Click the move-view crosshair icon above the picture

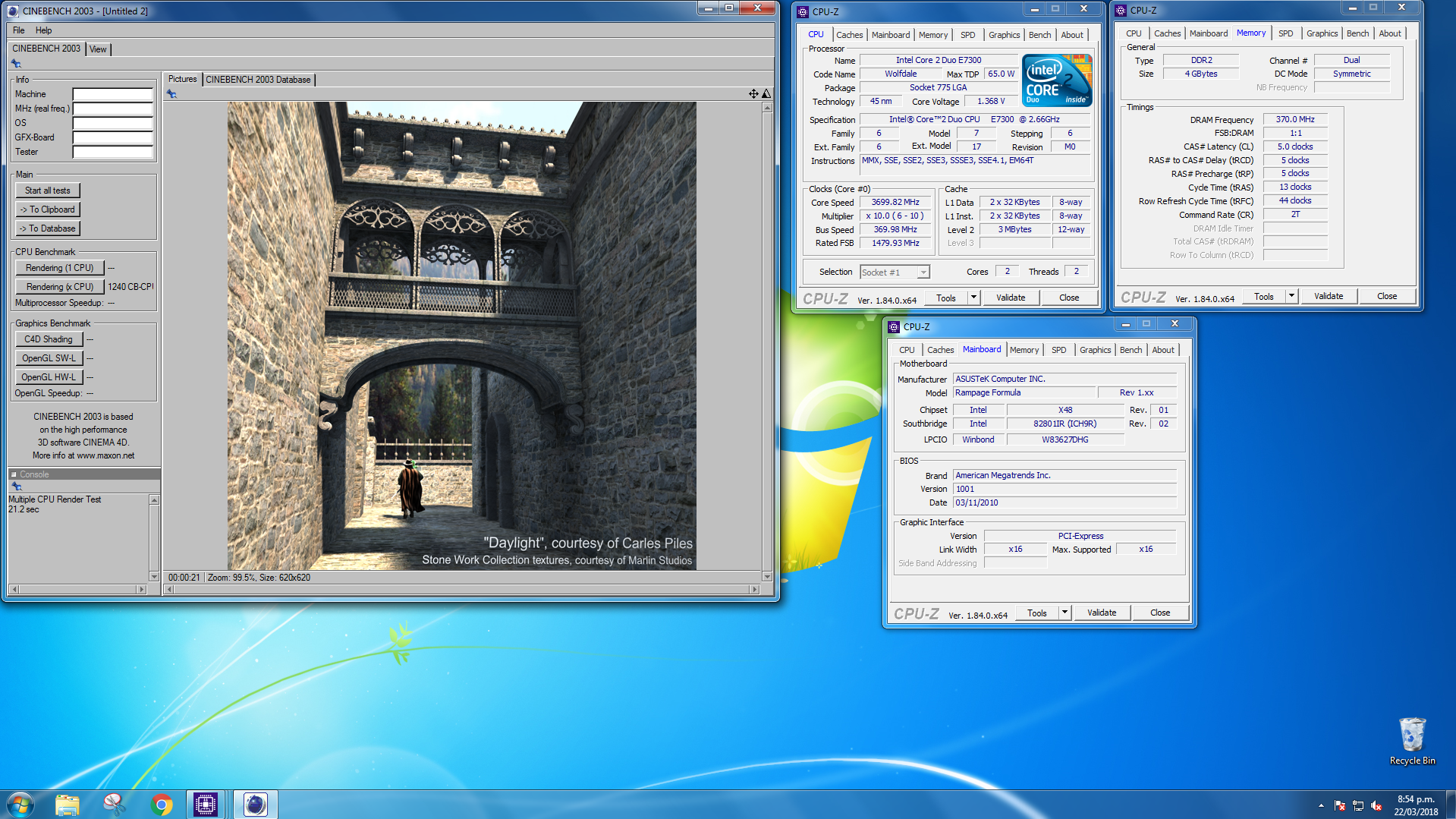753,93
